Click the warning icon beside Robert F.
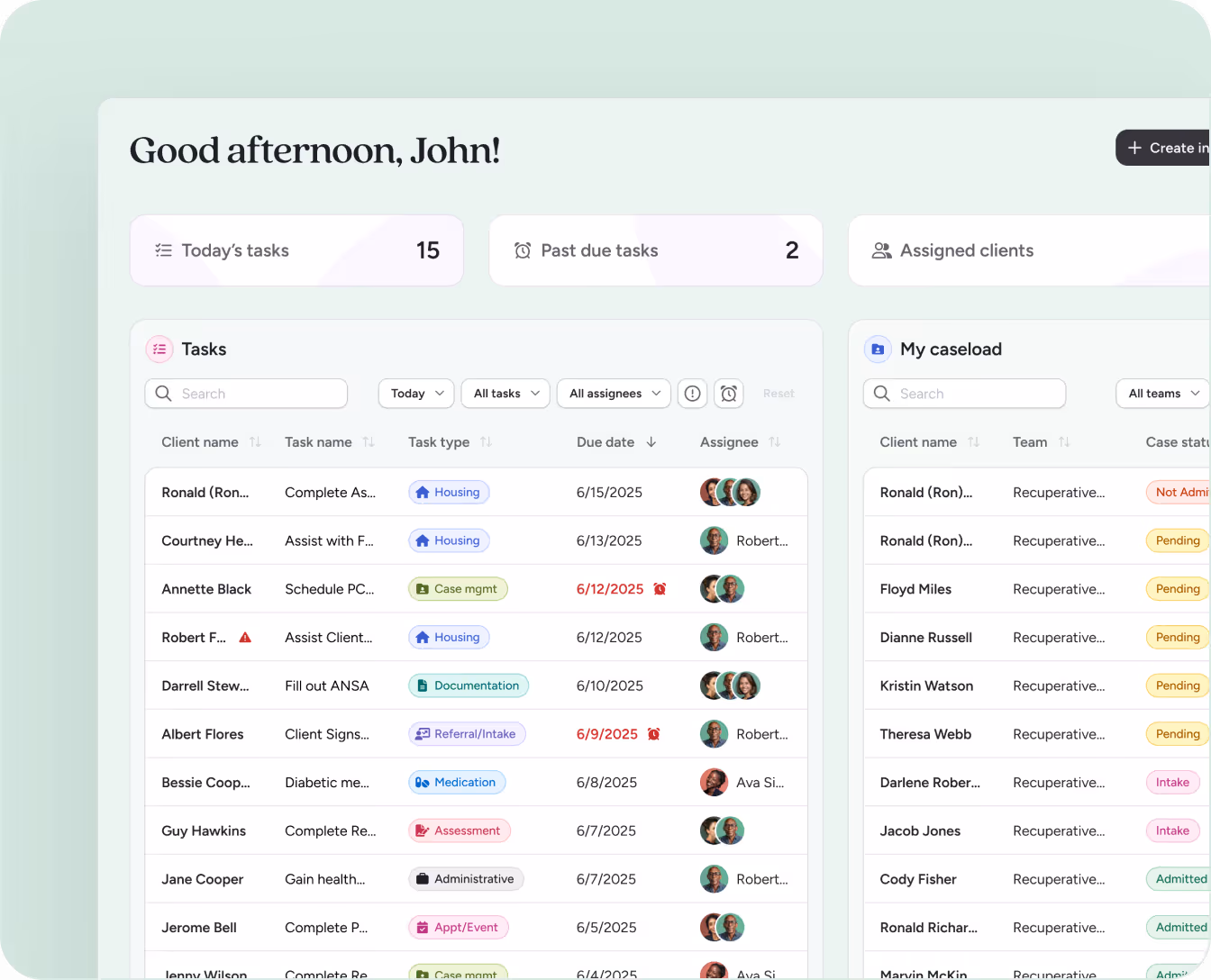This screenshot has width=1211, height=980. pyautogui.click(x=245, y=637)
